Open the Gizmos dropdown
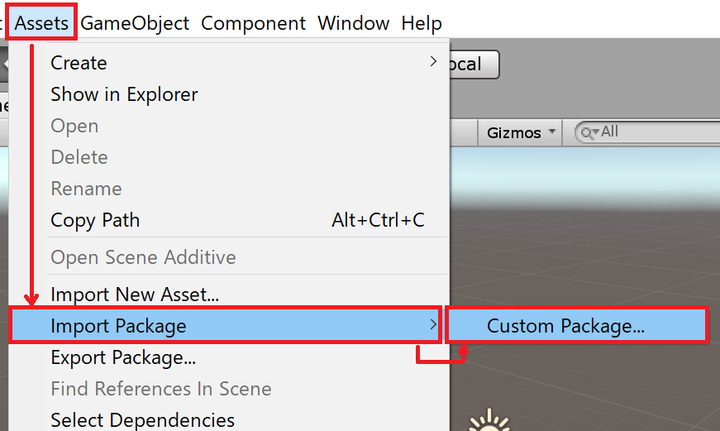720x431 pixels. point(520,133)
